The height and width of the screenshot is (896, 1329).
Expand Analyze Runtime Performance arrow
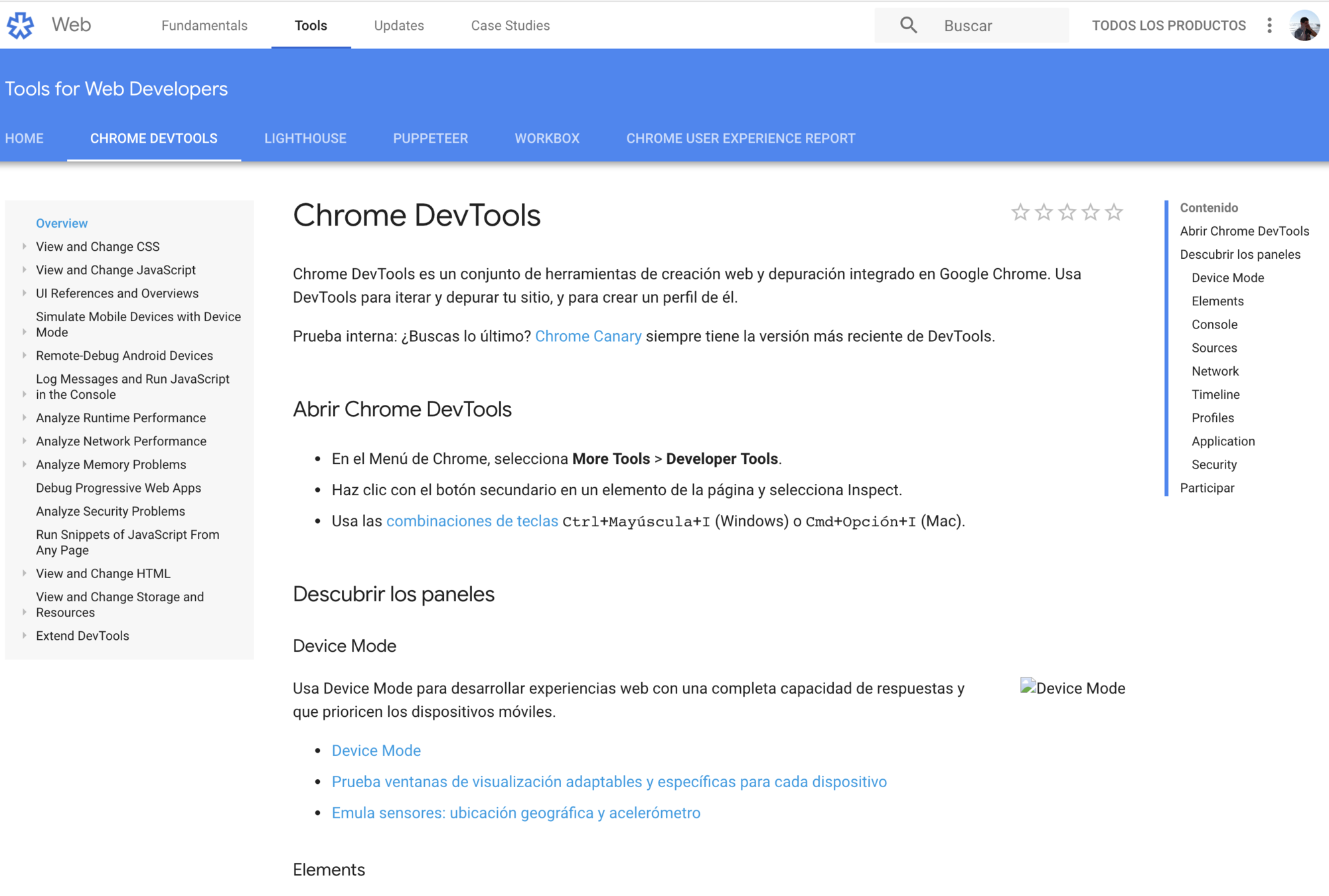pos(25,417)
